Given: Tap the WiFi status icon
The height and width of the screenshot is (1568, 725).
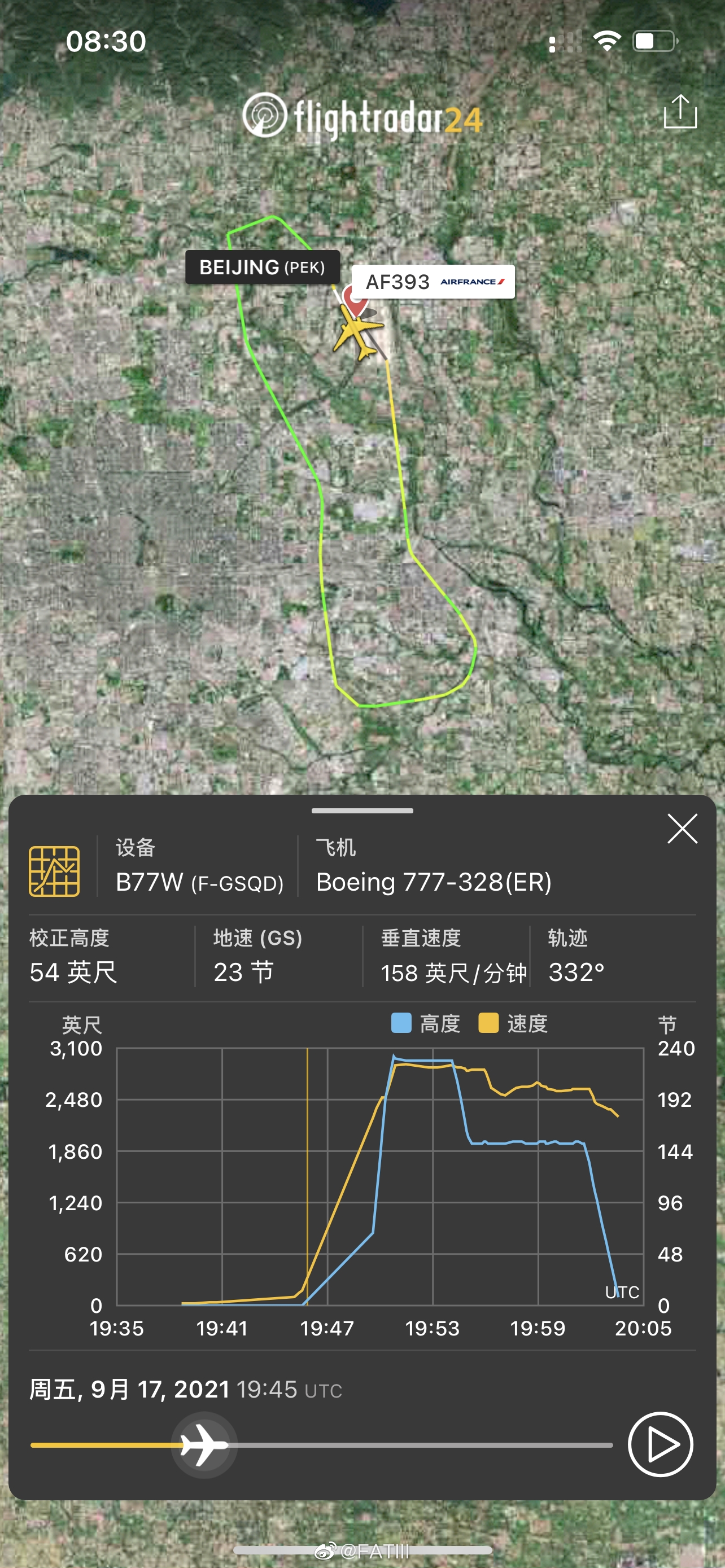Looking at the screenshot, I should point(606,41).
